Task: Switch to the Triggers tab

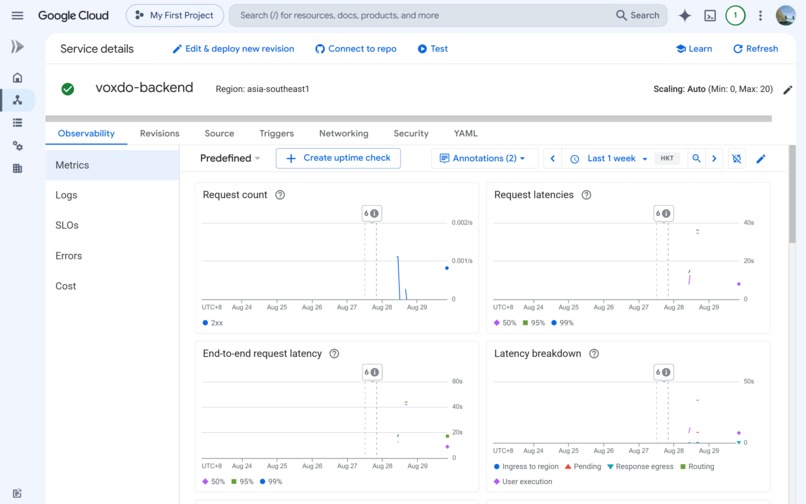Action: coord(277,134)
